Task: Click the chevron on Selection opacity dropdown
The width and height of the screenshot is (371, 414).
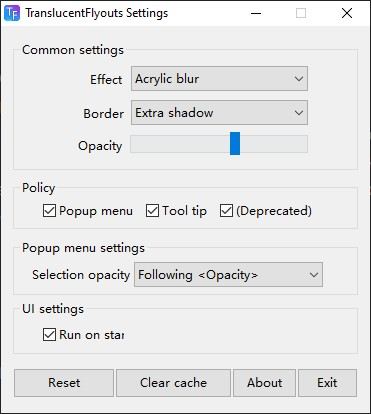Action: [314, 275]
